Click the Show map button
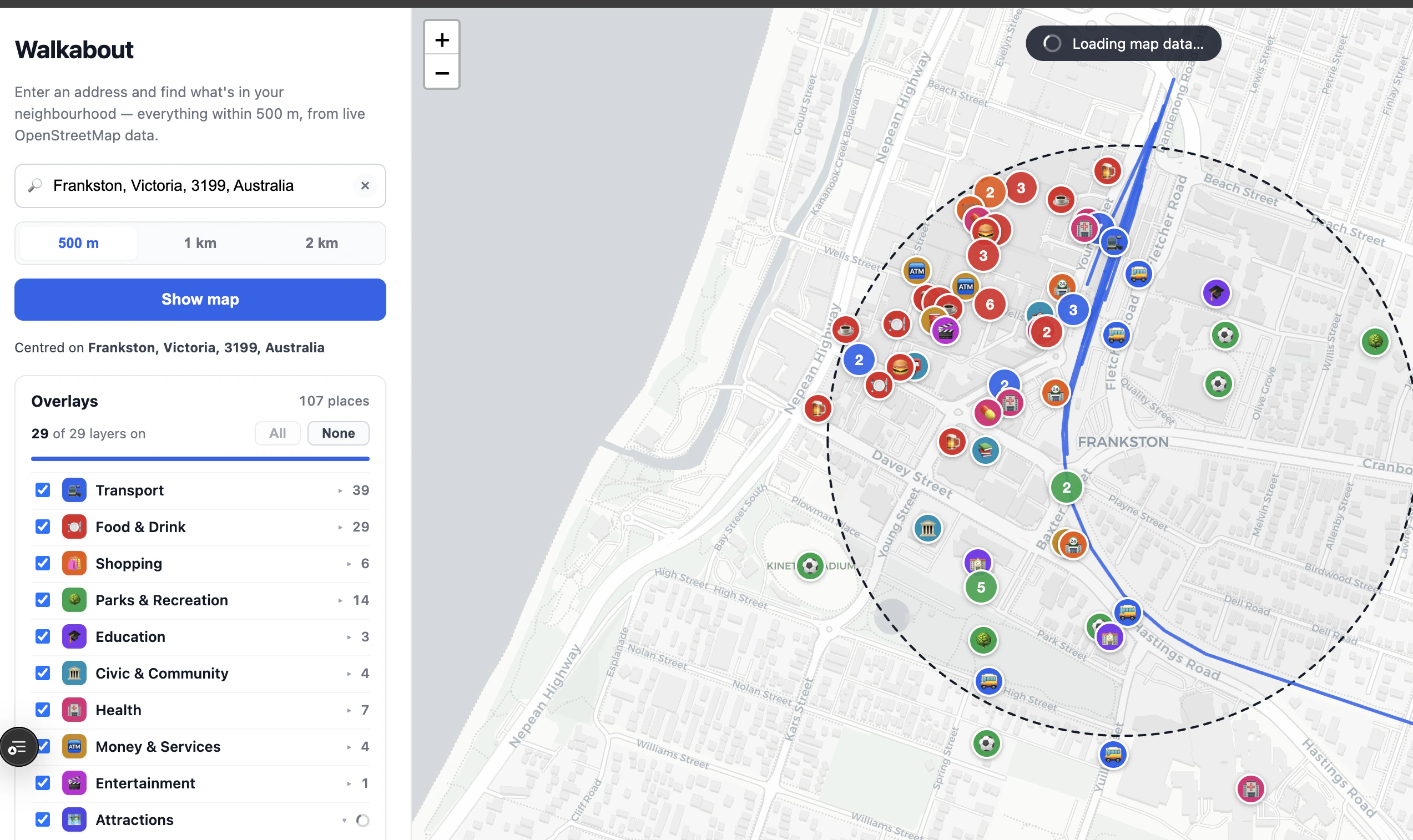This screenshot has width=1413, height=840. 200,300
